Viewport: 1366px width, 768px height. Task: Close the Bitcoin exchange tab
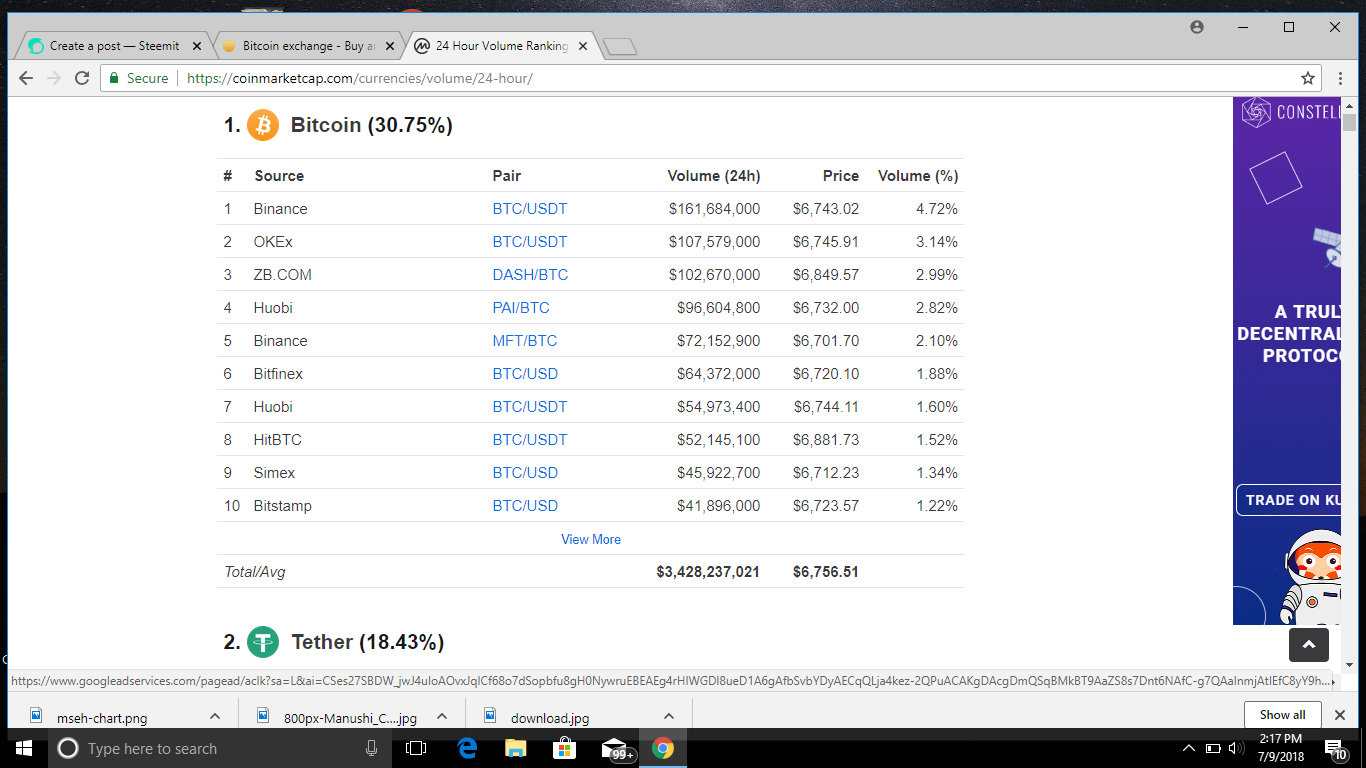390,46
